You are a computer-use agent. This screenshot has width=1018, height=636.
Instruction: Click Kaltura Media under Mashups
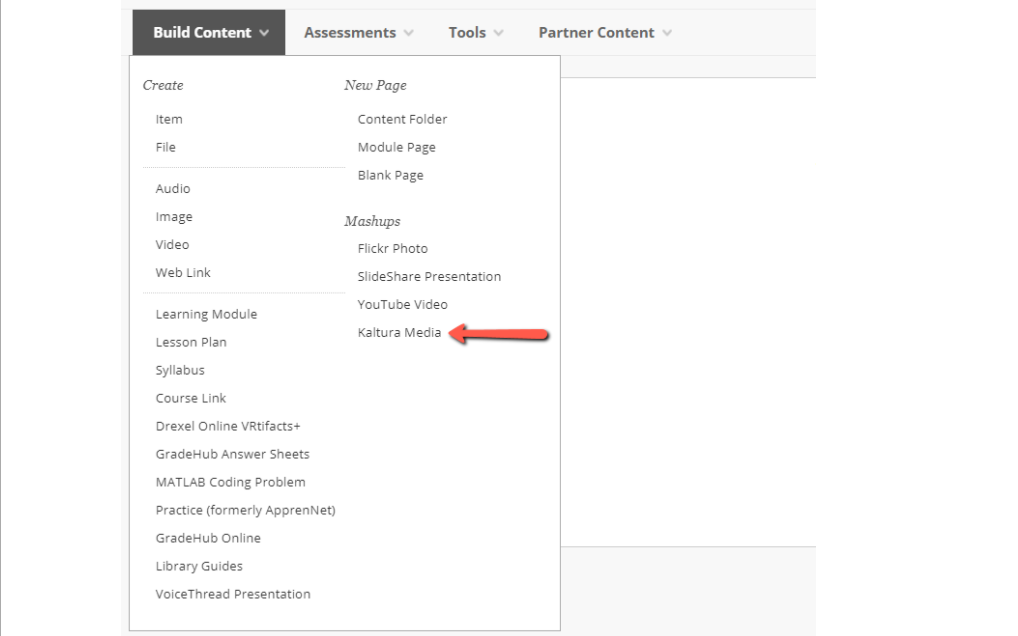pos(399,332)
